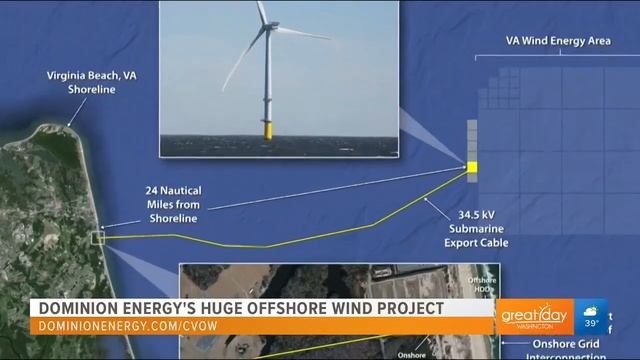Click the 39° temperature reading
Image resolution: width=640 pixels, height=360 pixels.
tap(591, 324)
